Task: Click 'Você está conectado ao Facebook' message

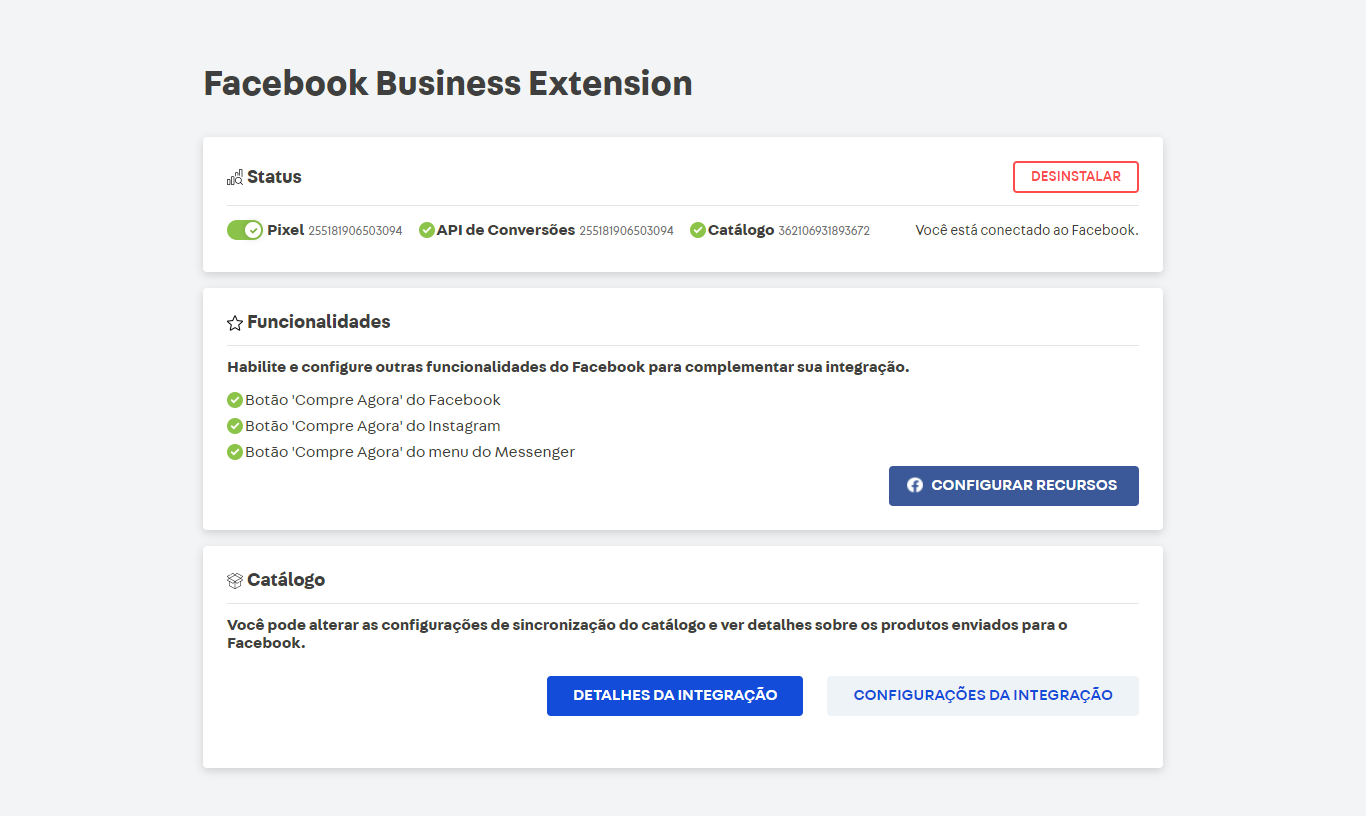Action: (x=1026, y=230)
